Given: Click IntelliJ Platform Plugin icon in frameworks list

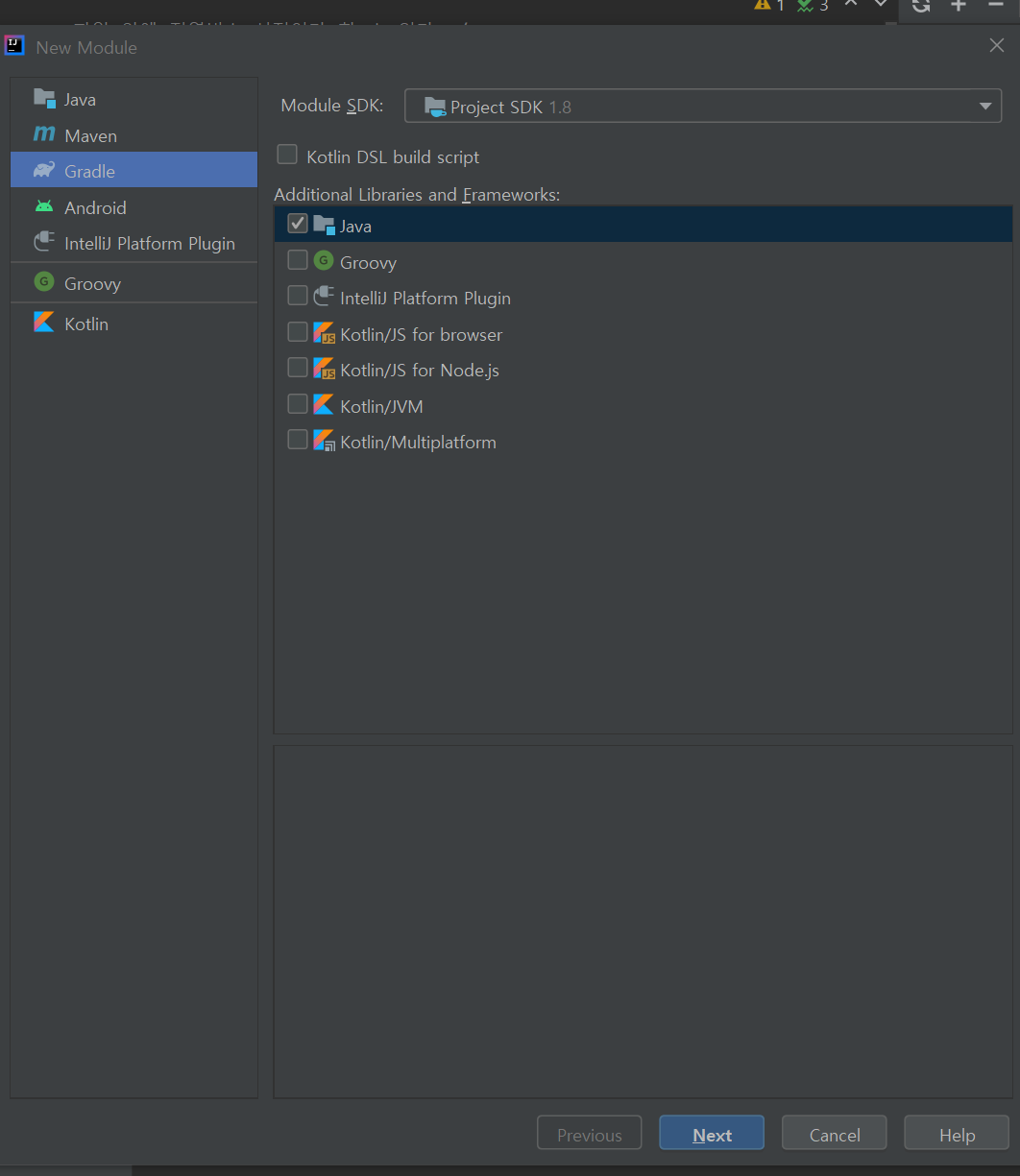Looking at the screenshot, I should pos(324,297).
